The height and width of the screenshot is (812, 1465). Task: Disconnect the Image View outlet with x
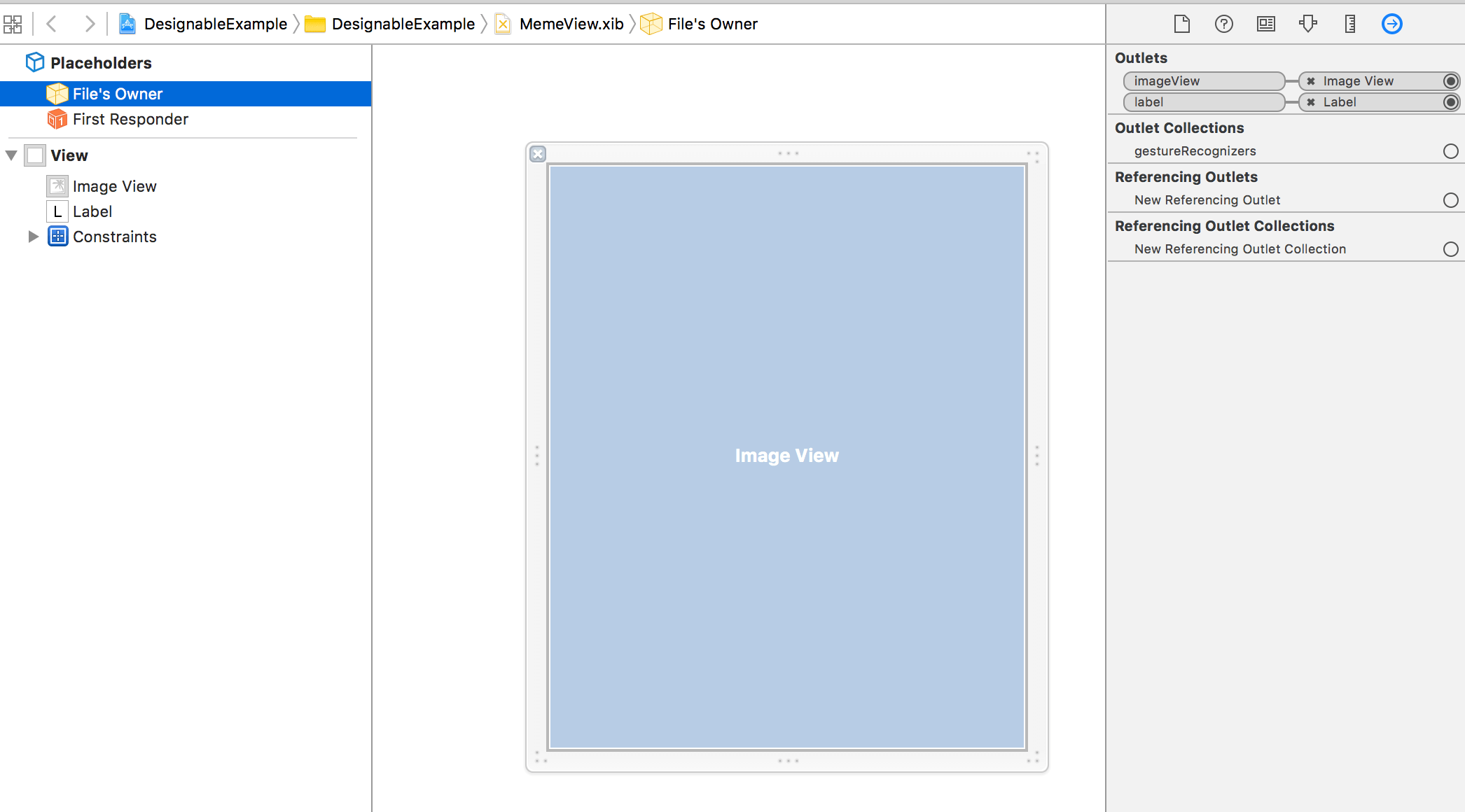[1311, 81]
